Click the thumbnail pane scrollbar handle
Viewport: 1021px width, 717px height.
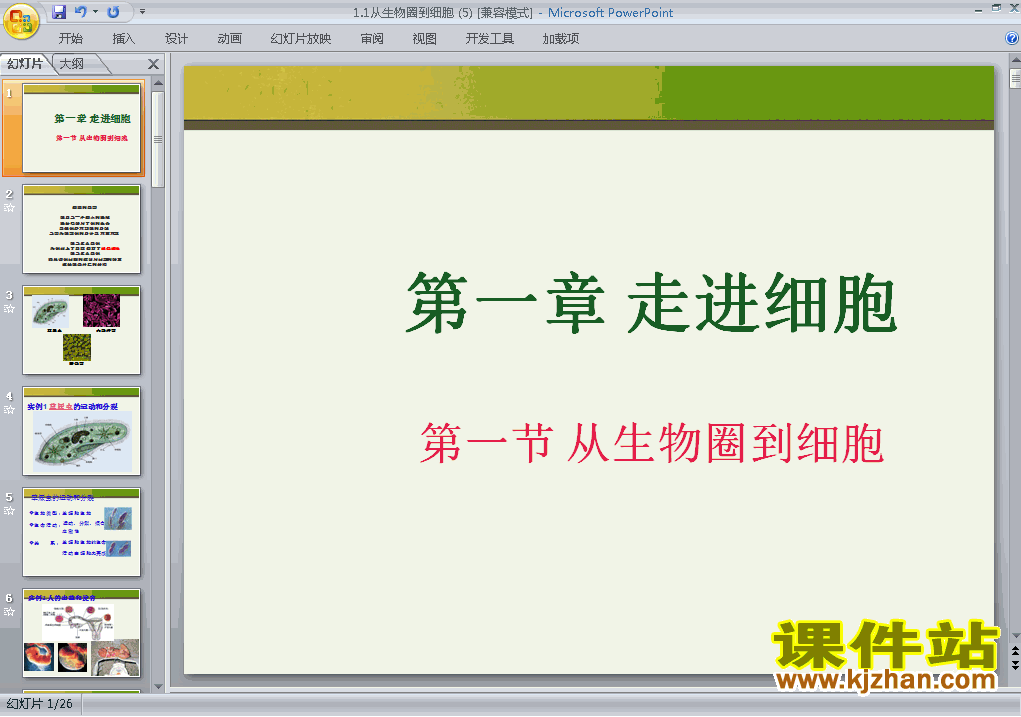158,139
